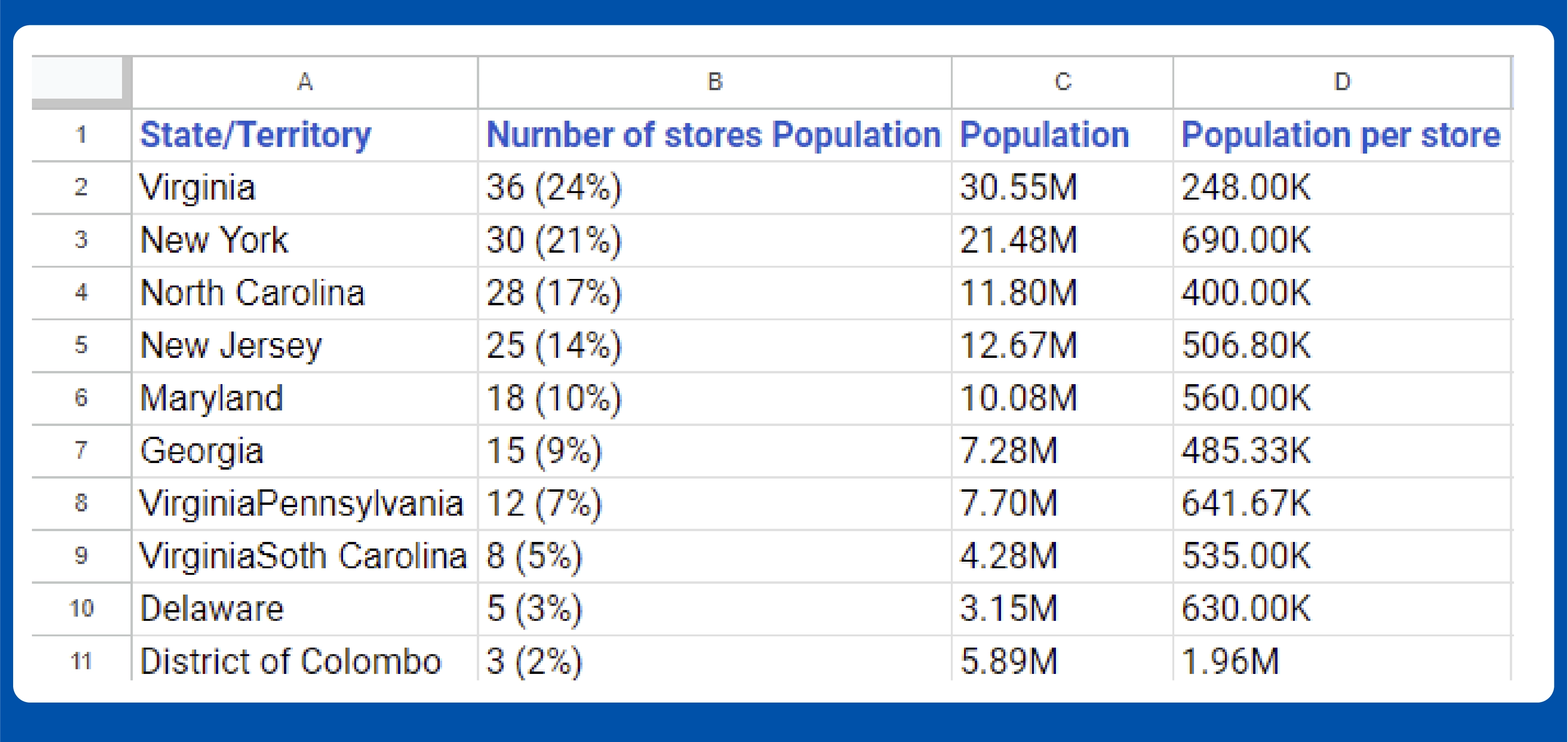Image resolution: width=1568 pixels, height=742 pixels.
Task: Select the 5.89M population cell
Action: point(1062,659)
